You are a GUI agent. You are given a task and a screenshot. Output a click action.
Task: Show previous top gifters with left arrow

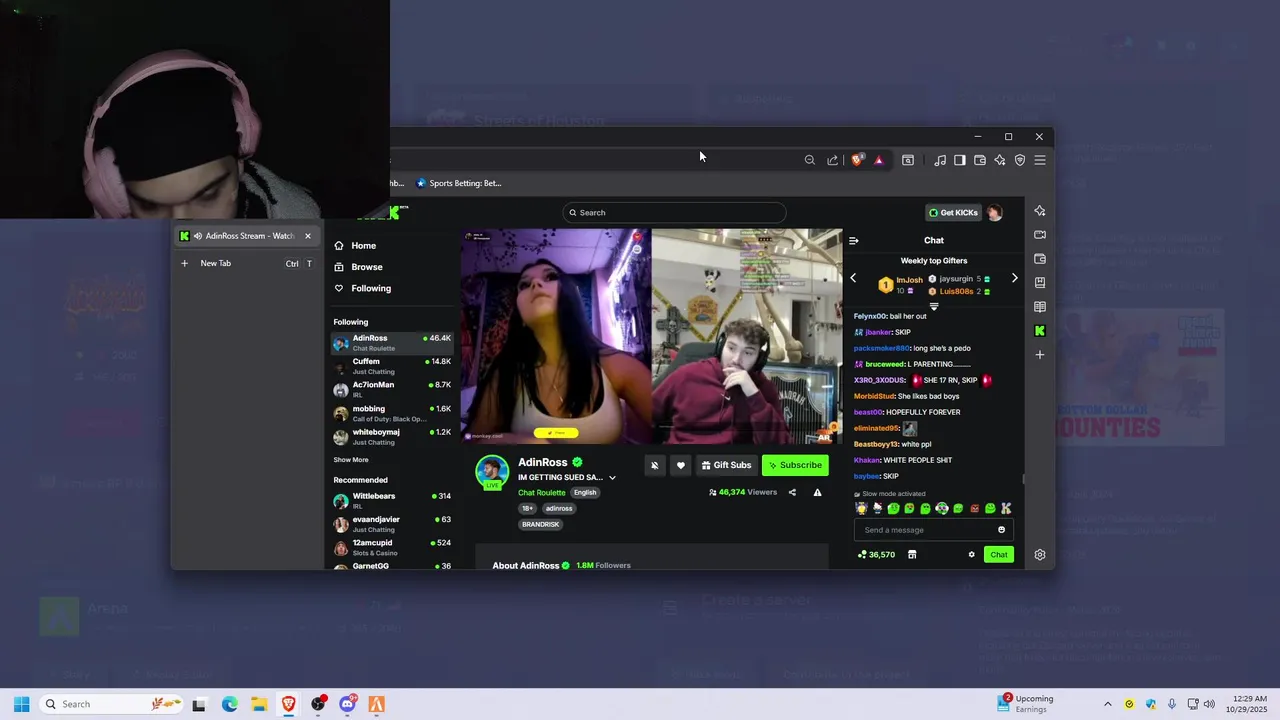(853, 278)
